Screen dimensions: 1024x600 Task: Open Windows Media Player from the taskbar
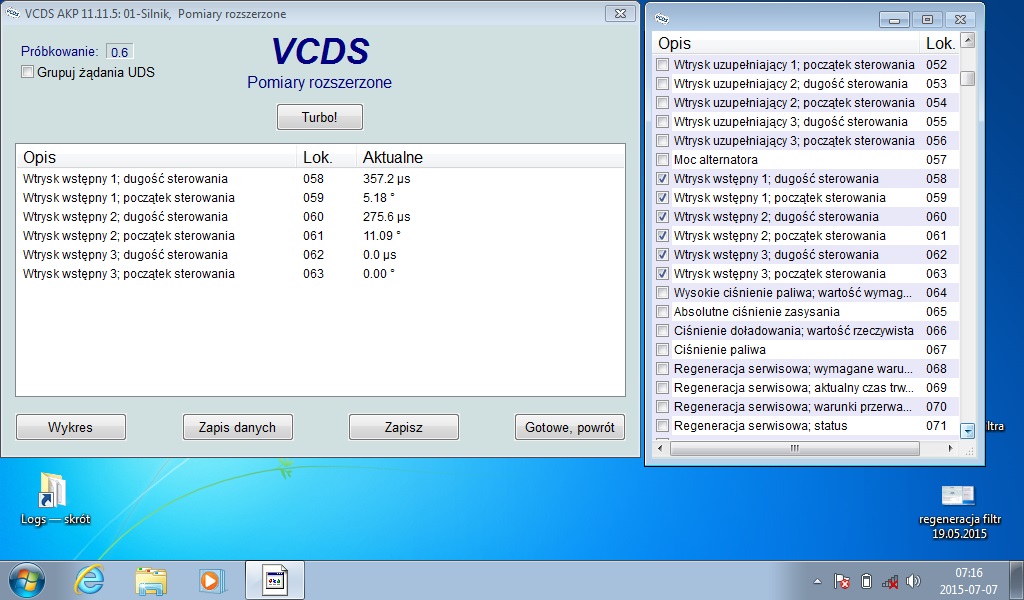212,580
